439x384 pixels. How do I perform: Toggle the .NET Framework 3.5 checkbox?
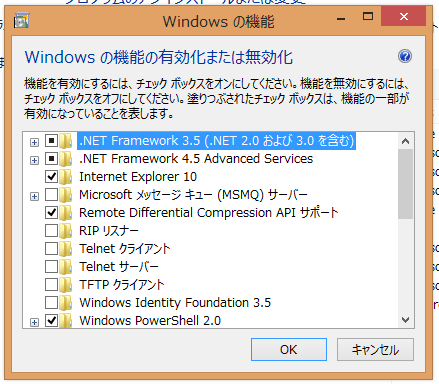tap(51, 141)
